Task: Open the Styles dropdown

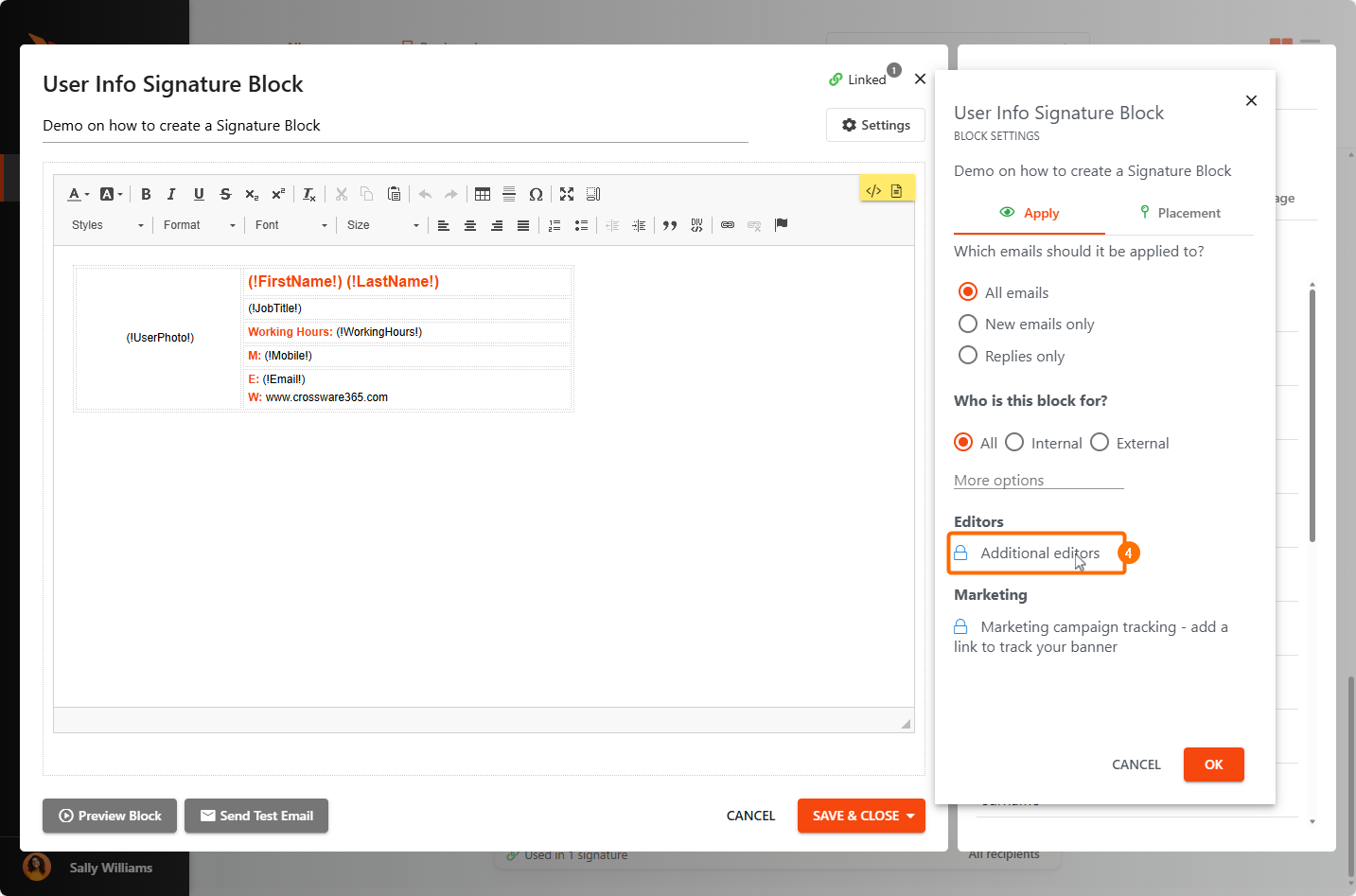Action: click(108, 225)
